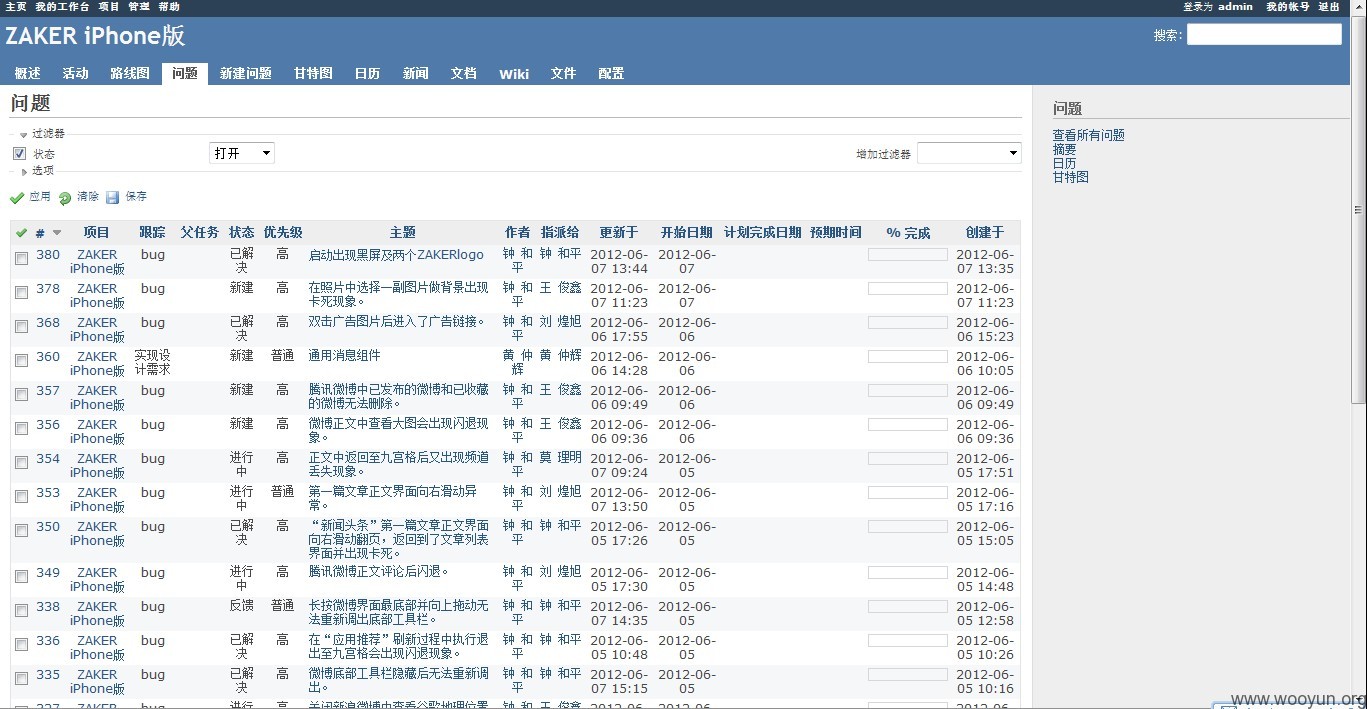Image resolution: width=1367 pixels, height=709 pixels.
Task: Check the box for issue 360
Action: pyautogui.click(x=21, y=360)
